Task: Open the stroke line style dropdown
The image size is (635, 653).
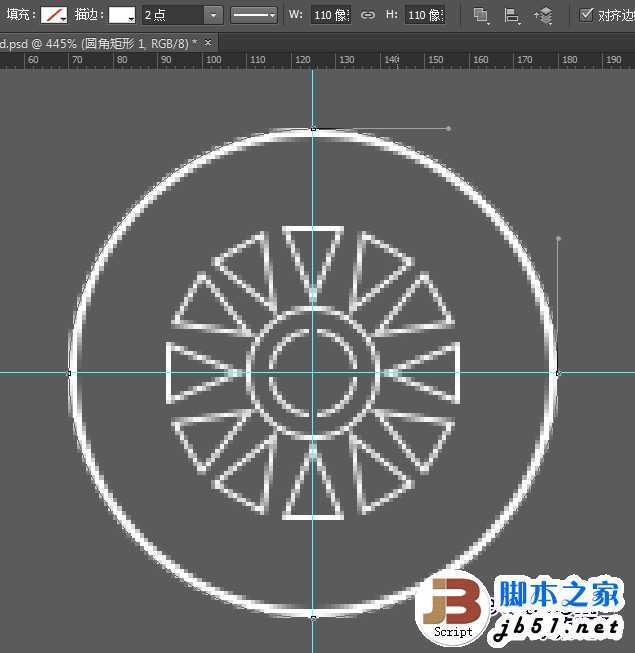Action: coord(254,15)
